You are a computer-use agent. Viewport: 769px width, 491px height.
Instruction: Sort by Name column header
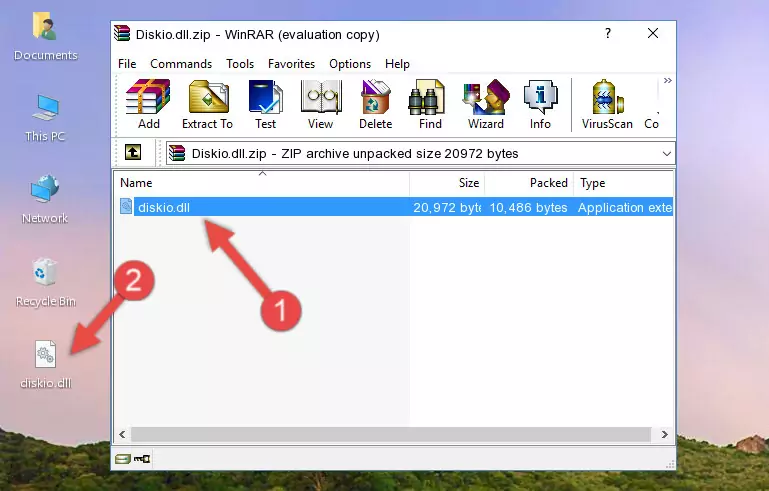coord(262,183)
